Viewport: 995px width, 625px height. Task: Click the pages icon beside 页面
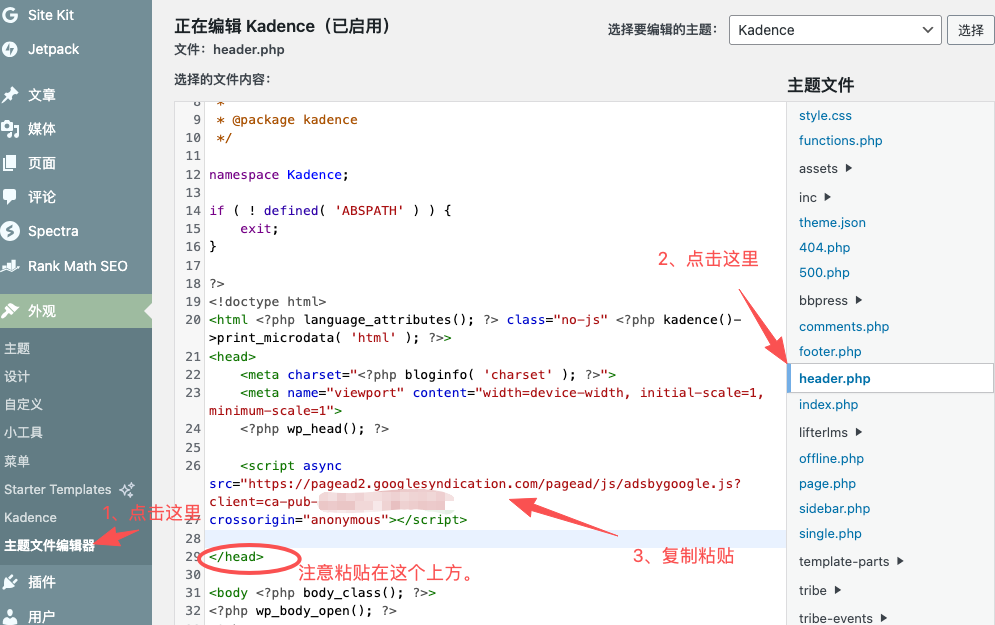click(x=11, y=163)
